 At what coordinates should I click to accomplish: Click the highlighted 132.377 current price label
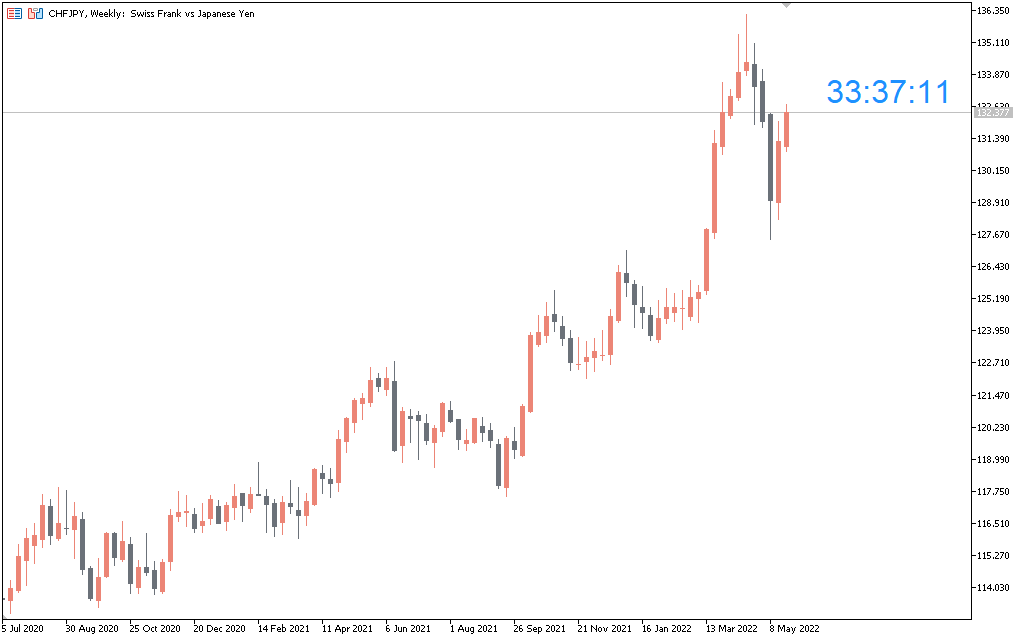coord(990,113)
